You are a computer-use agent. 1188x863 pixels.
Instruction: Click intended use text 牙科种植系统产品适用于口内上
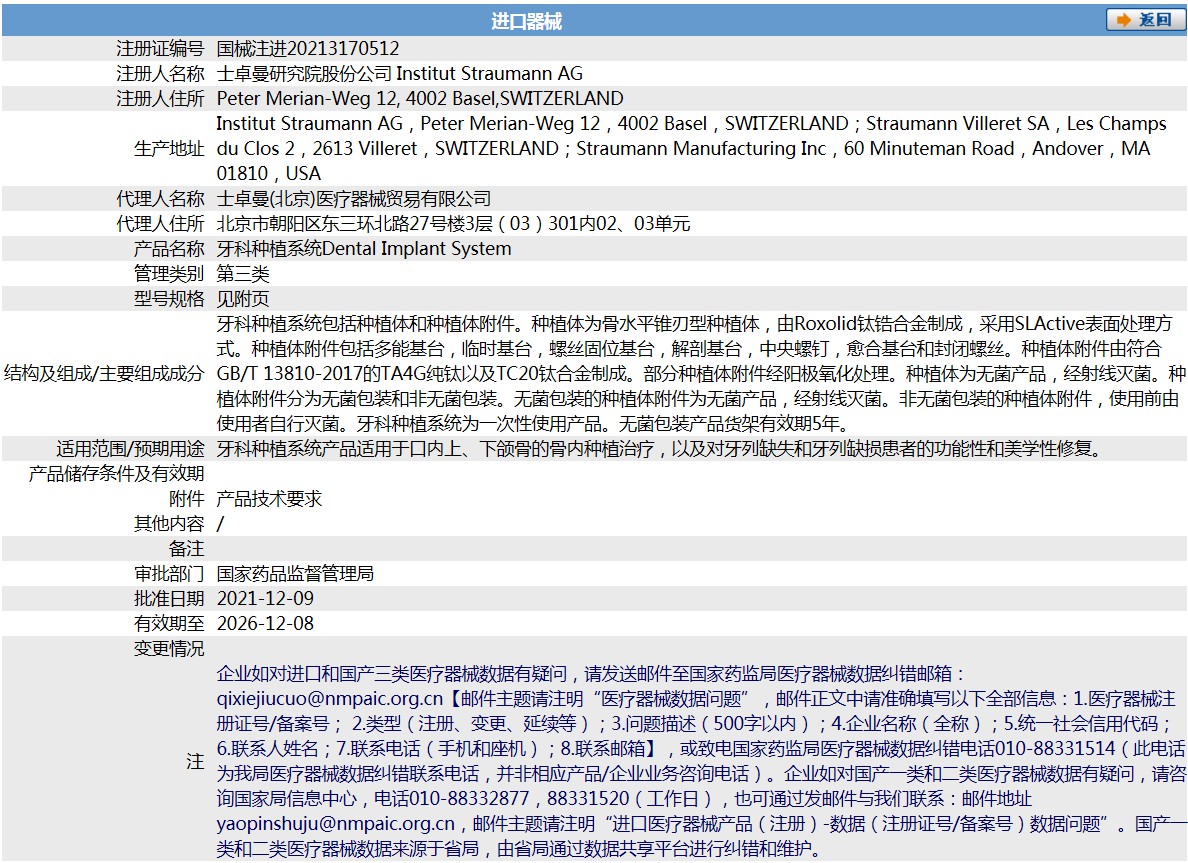339,449
